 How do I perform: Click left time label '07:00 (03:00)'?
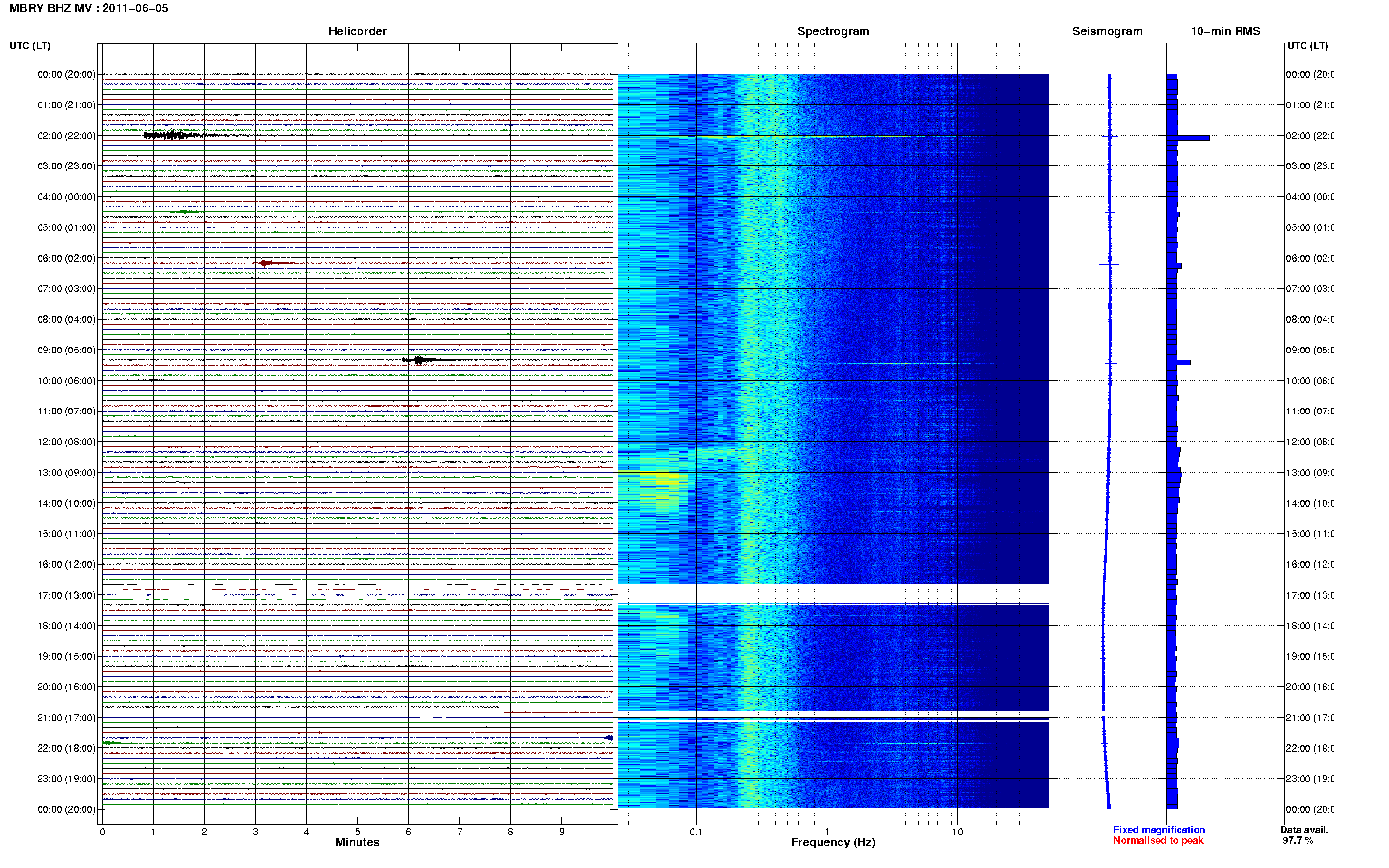pyautogui.click(x=66, y=289)
